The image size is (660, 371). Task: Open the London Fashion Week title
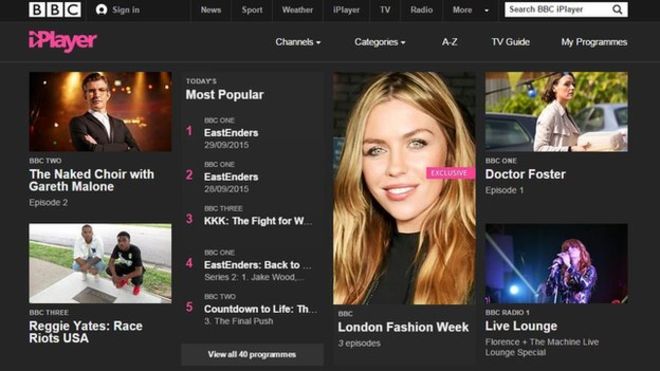coord(403,327)
